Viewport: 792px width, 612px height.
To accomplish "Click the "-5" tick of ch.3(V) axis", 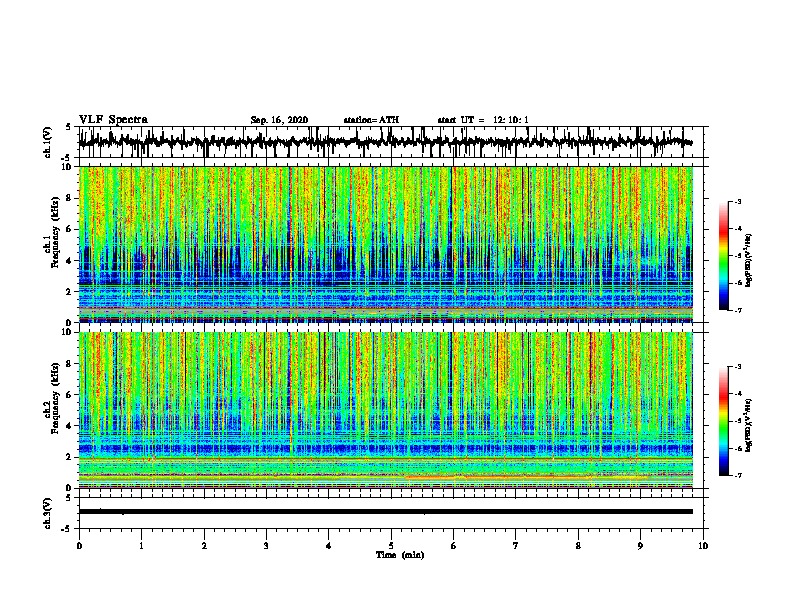I will click(67, 529).
